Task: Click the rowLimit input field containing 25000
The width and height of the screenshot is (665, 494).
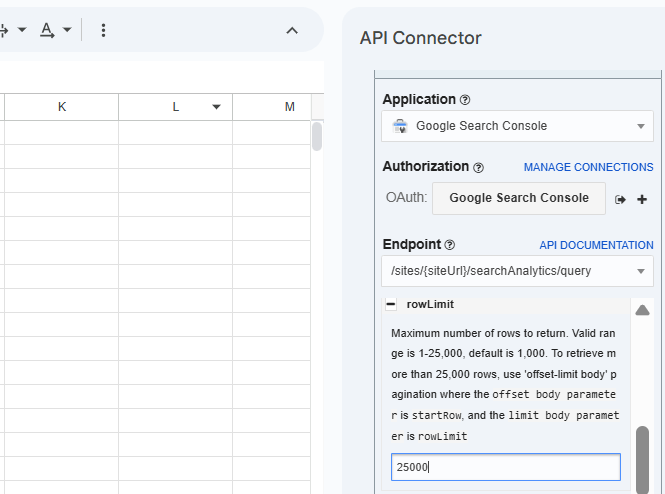Action: pyautogui.click(x=505, y=467)
